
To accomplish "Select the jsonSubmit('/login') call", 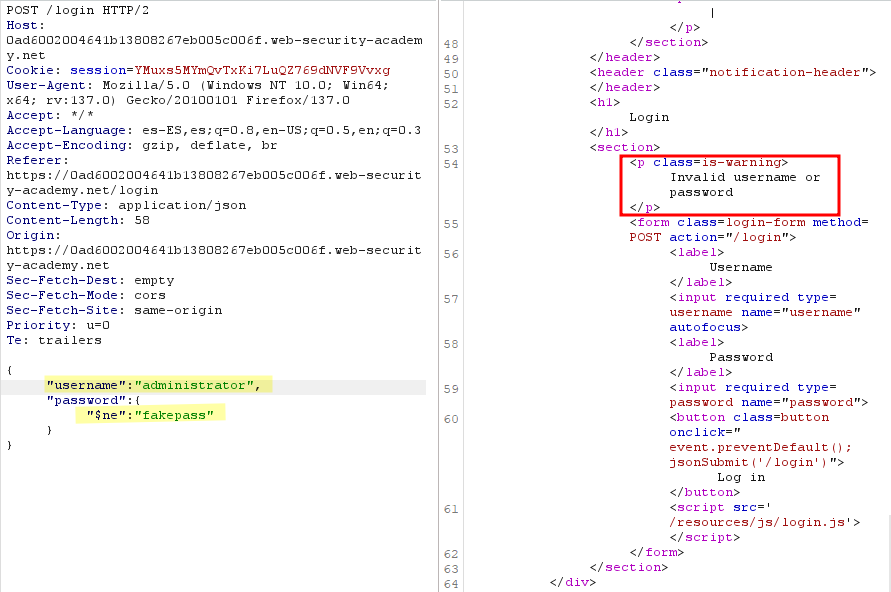I will point(748,462).
